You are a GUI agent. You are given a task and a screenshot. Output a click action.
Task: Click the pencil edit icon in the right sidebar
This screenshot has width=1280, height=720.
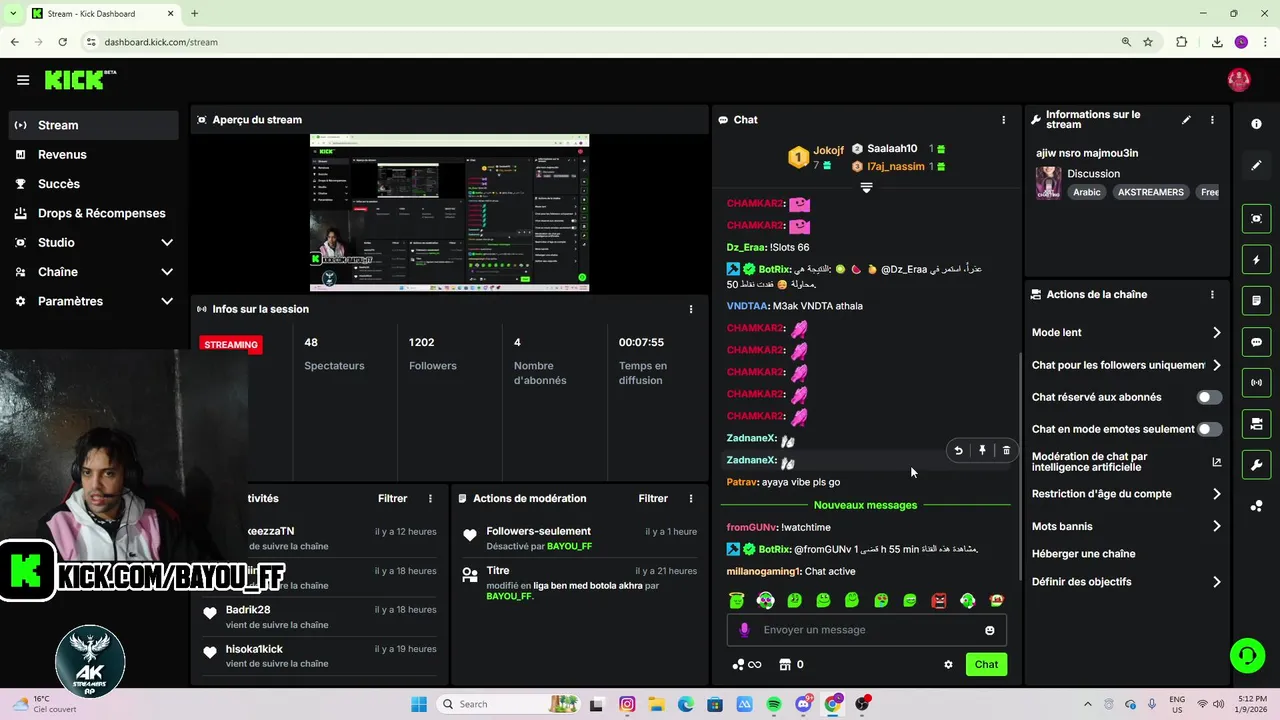point(1256,166)
